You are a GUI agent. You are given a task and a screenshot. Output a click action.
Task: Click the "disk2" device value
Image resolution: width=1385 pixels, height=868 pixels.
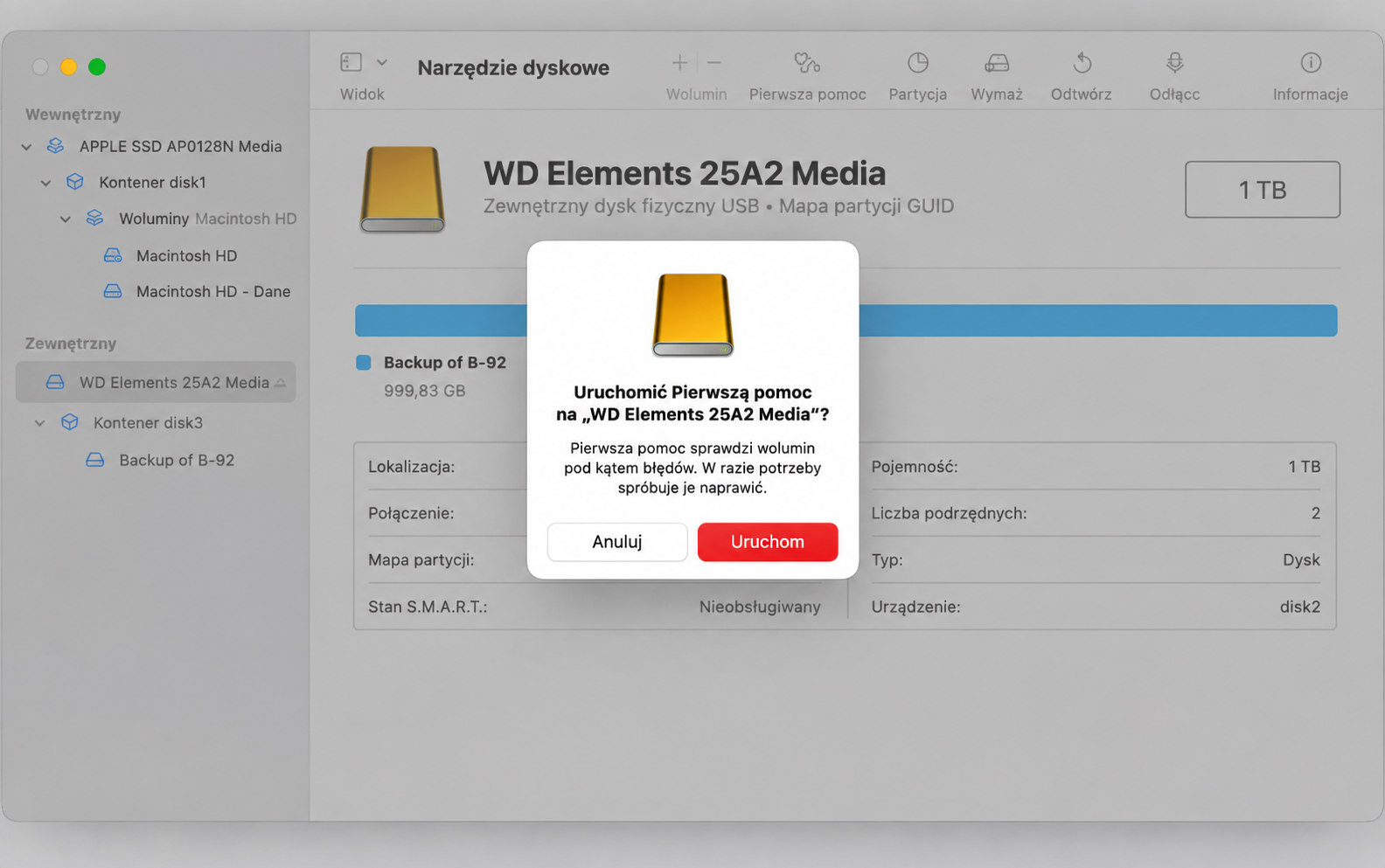[x=1300, y=607]
